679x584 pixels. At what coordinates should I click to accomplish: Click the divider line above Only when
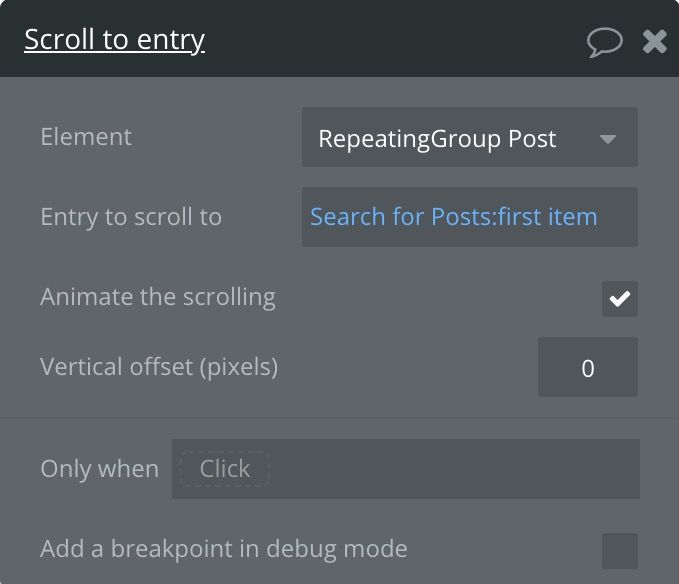[x=339, y=418]
